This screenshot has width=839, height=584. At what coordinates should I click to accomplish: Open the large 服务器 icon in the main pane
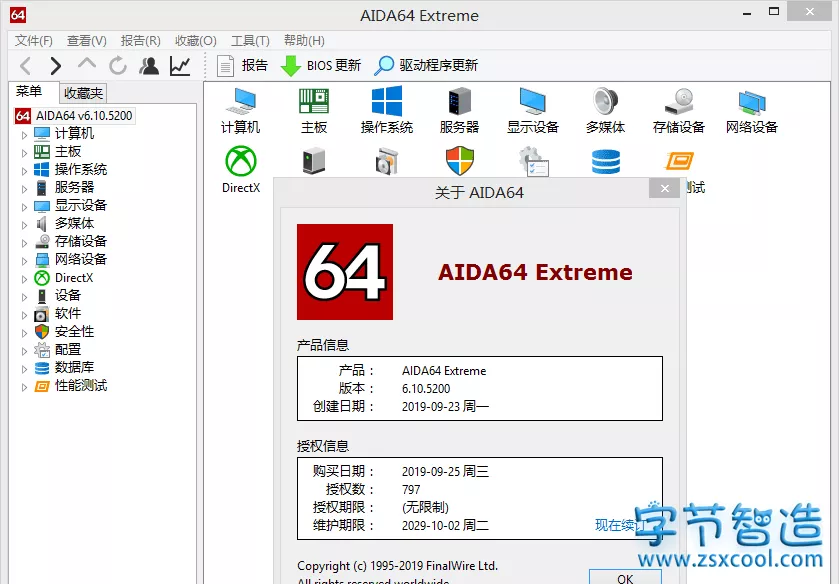(459, 110)
